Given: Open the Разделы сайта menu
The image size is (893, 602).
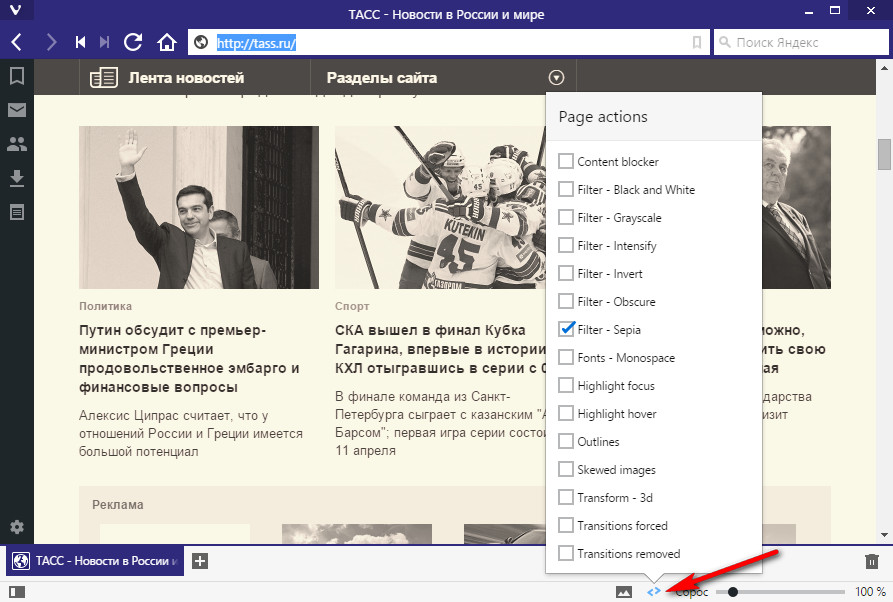Looking at the screenshot, I should coord(382,78).
